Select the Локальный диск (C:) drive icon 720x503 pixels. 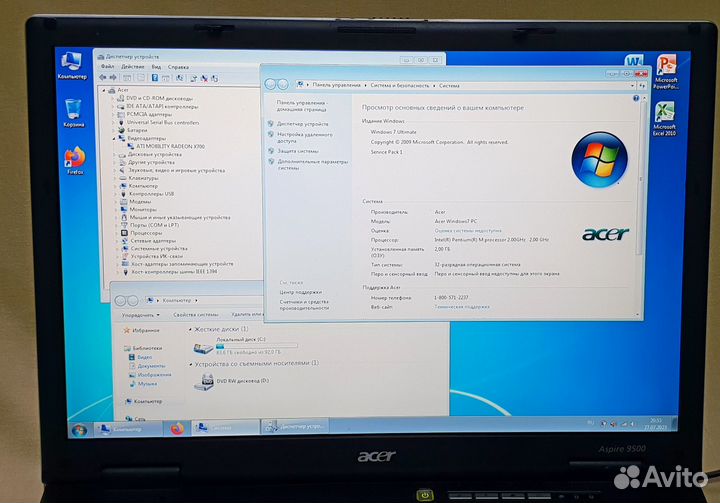tap(204, 347)
